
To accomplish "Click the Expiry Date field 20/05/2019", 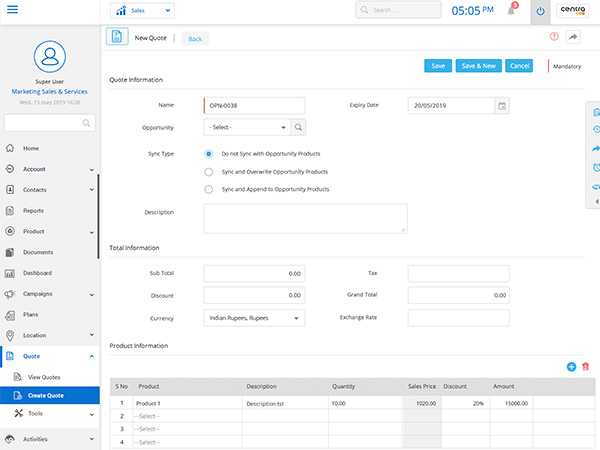I will pos(452,106).
